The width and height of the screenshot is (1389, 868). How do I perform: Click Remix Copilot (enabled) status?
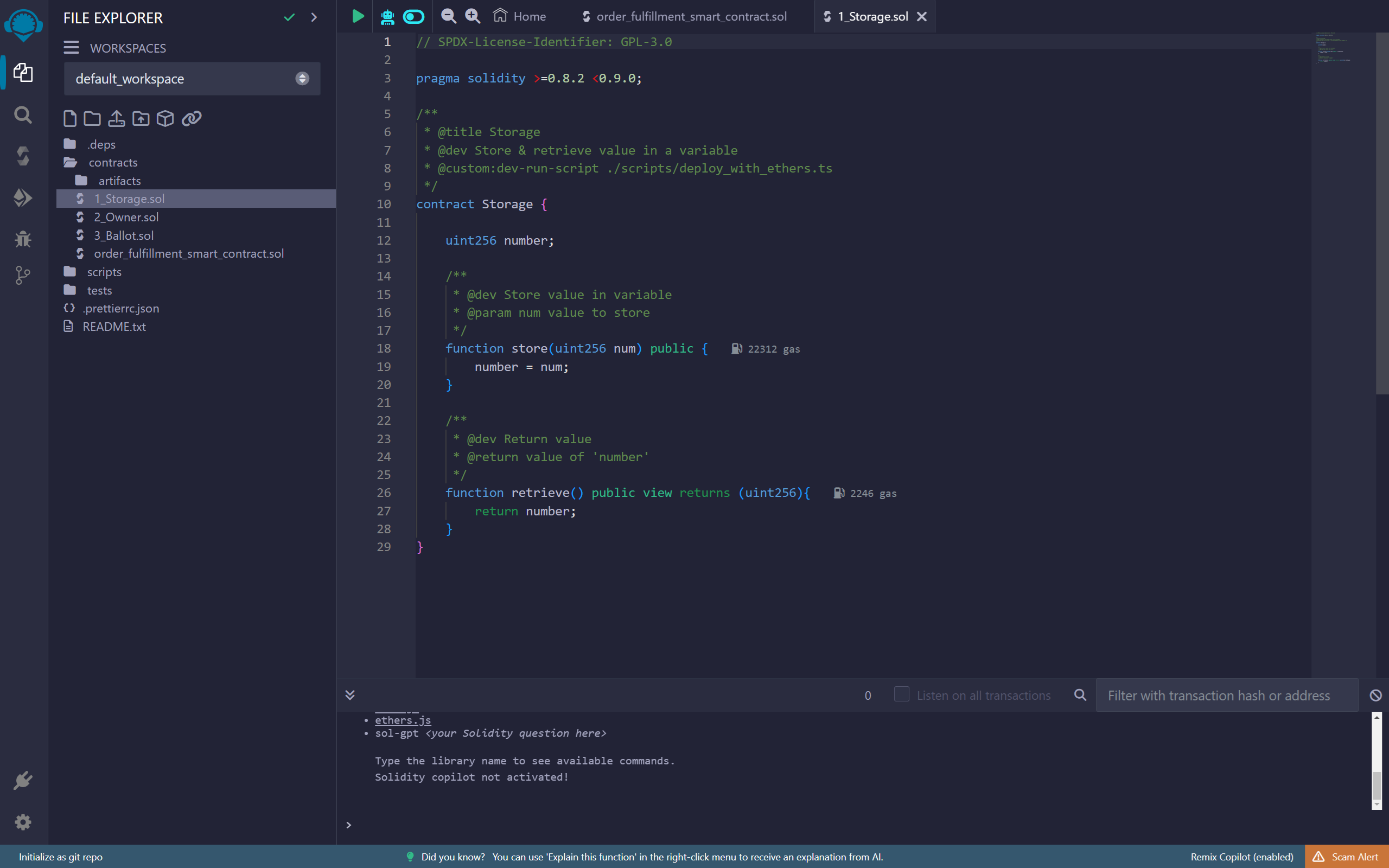tap(1241, 857)
